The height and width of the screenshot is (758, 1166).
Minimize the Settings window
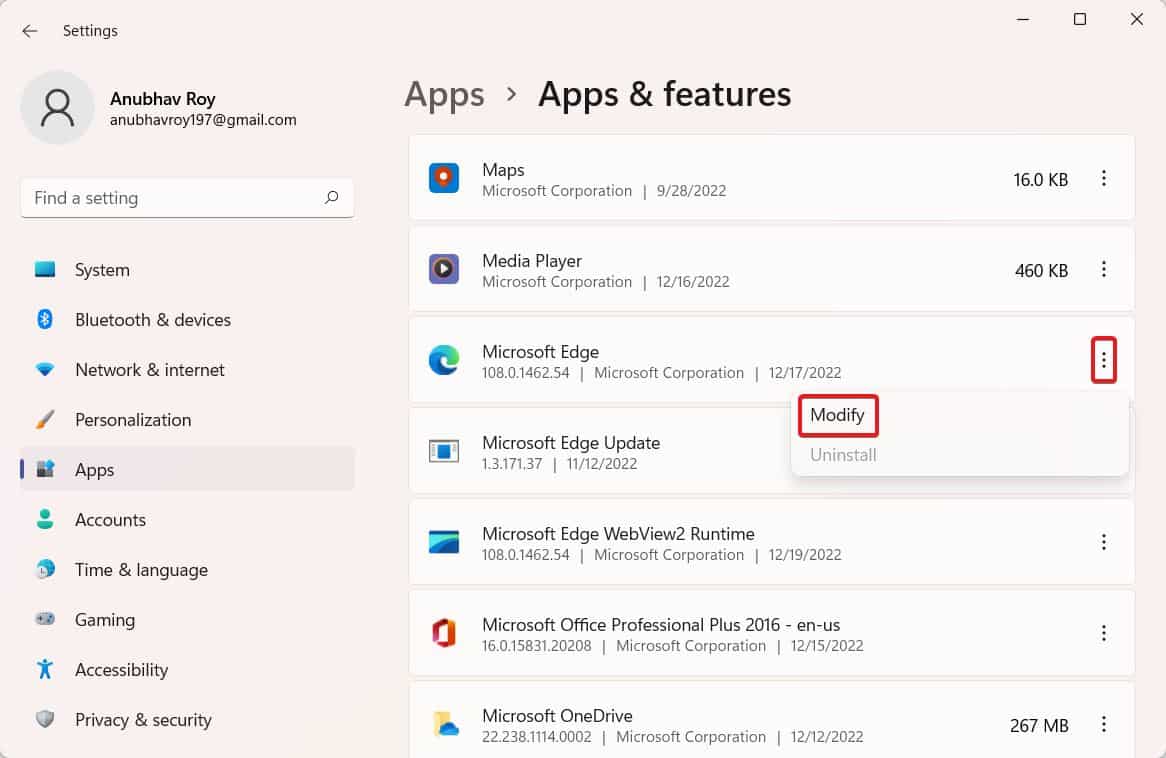[x=1023, y=19]
